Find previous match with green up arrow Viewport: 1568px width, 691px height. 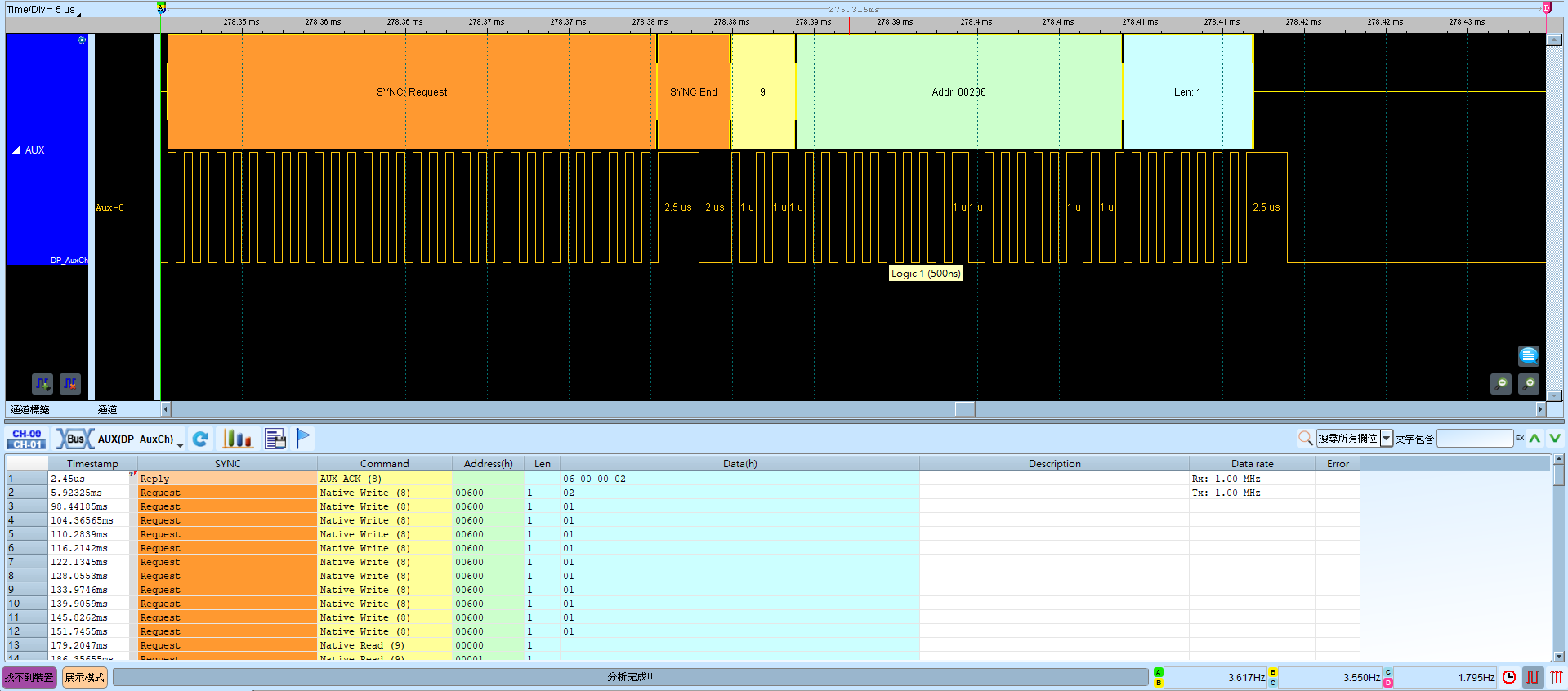coord(1535,439)
